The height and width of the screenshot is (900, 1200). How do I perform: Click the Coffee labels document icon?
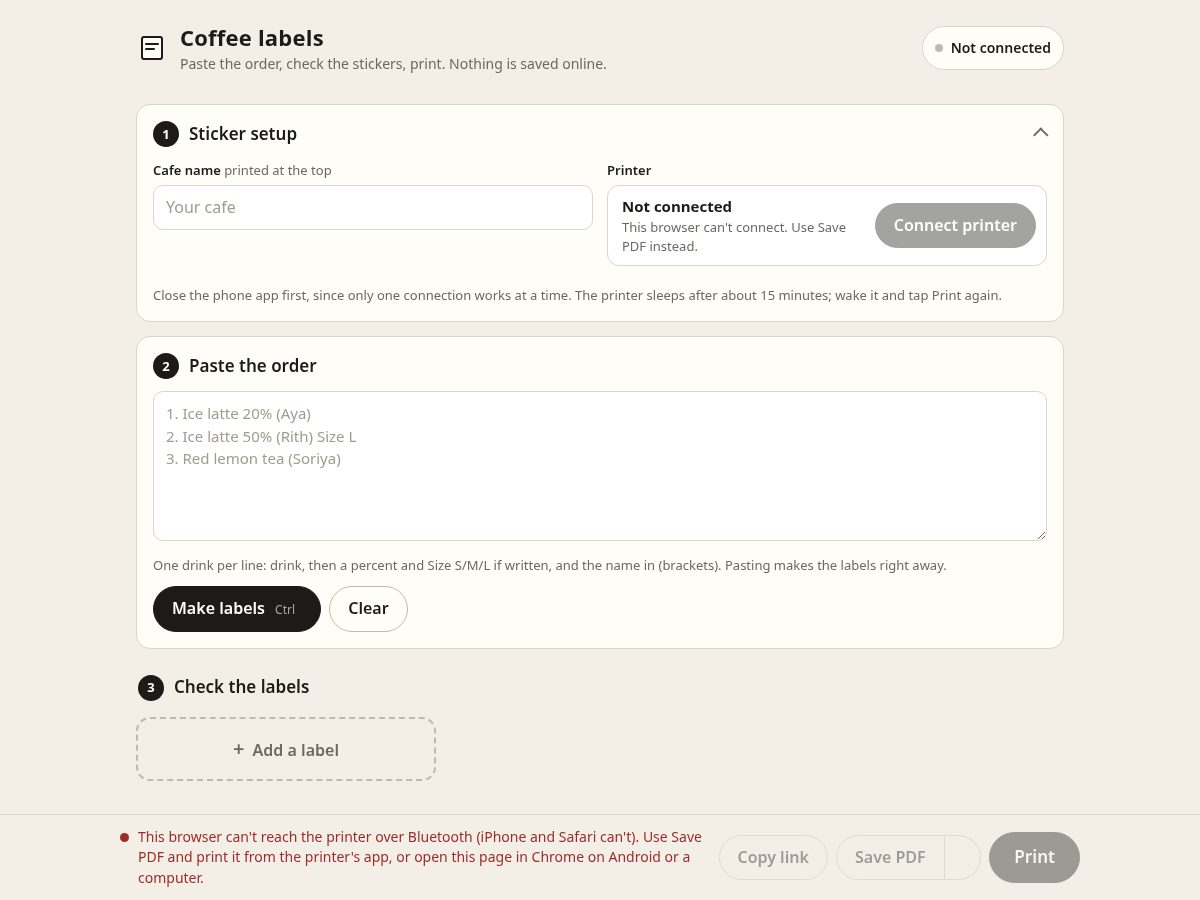(x=152, y=48)
